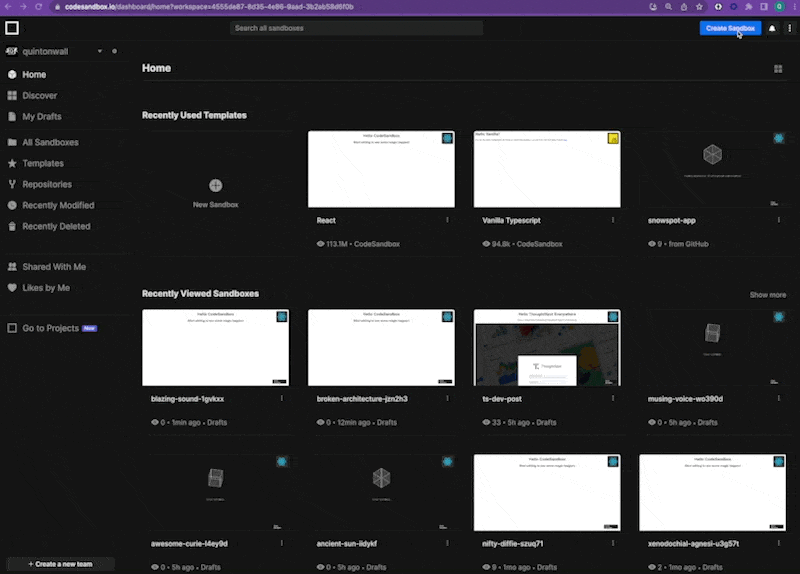Open musing-voice-wo390d options menu
Screen dimensions: 800x574
(779, 398)
